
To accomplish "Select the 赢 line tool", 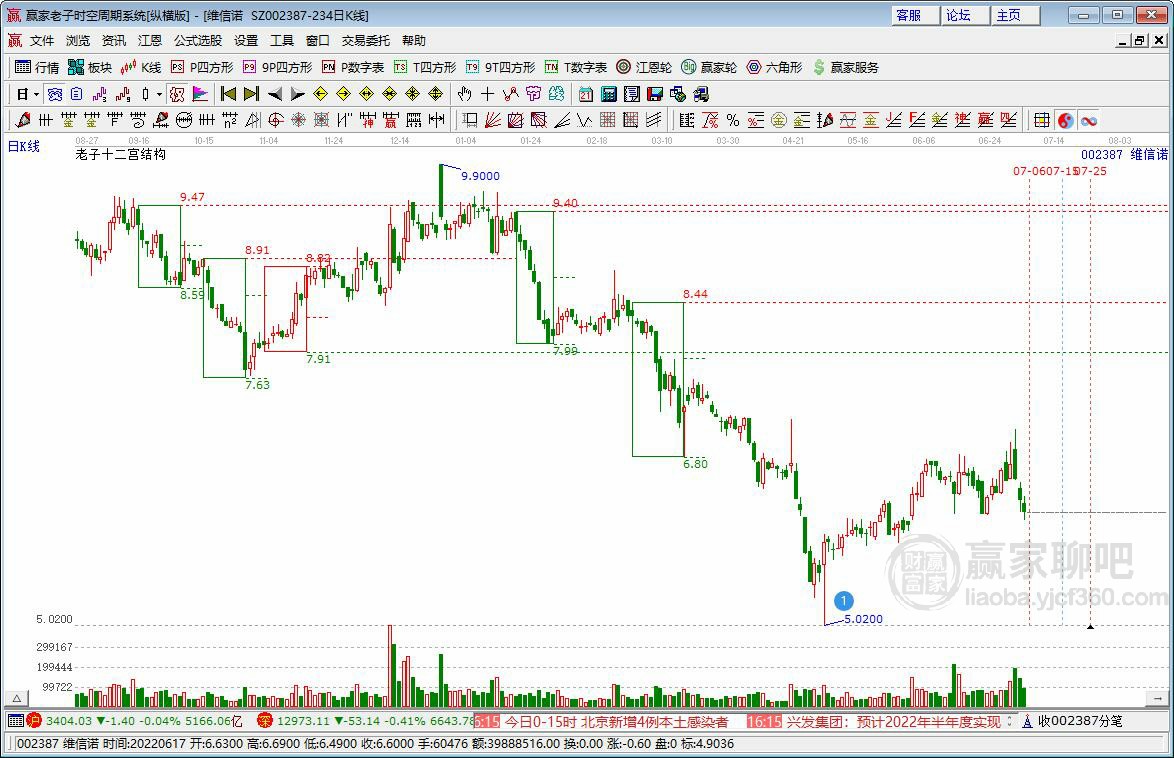I will (391, 120).
